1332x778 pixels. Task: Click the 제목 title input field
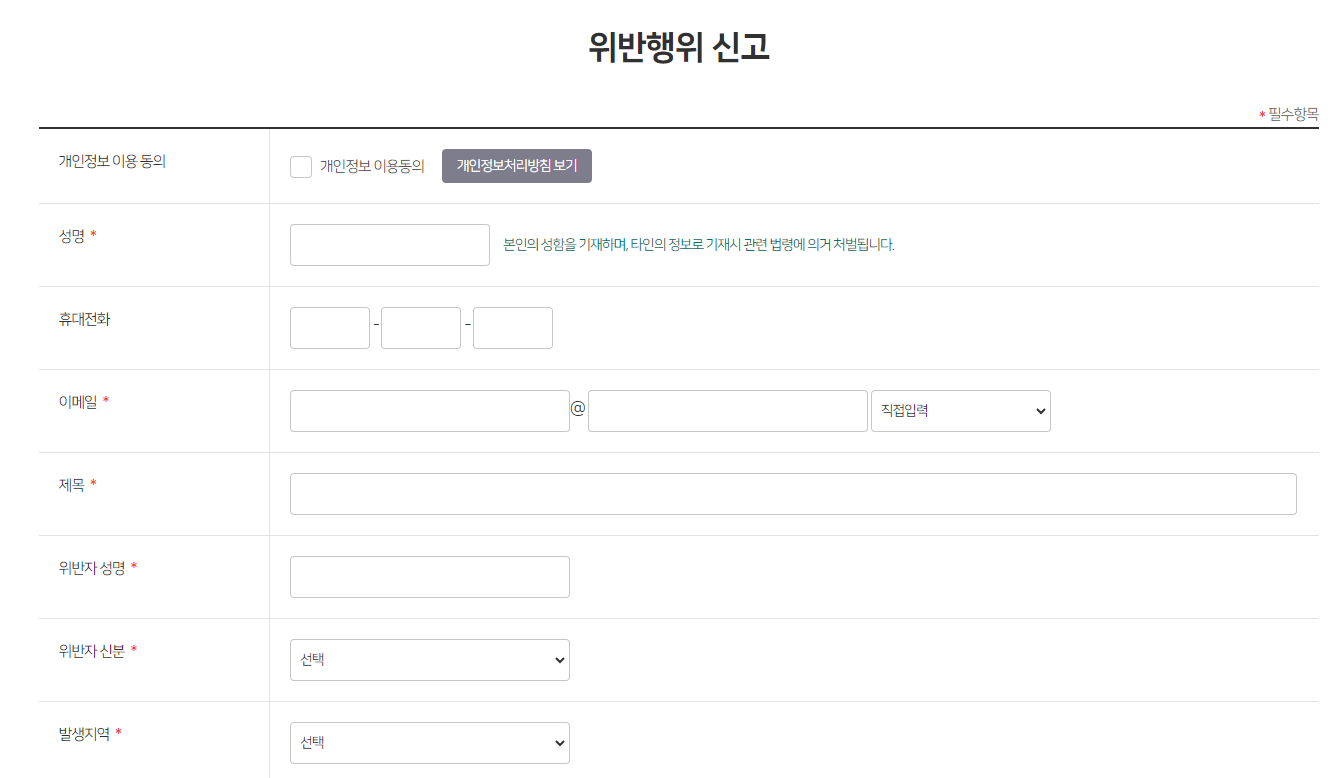(792, 493)
